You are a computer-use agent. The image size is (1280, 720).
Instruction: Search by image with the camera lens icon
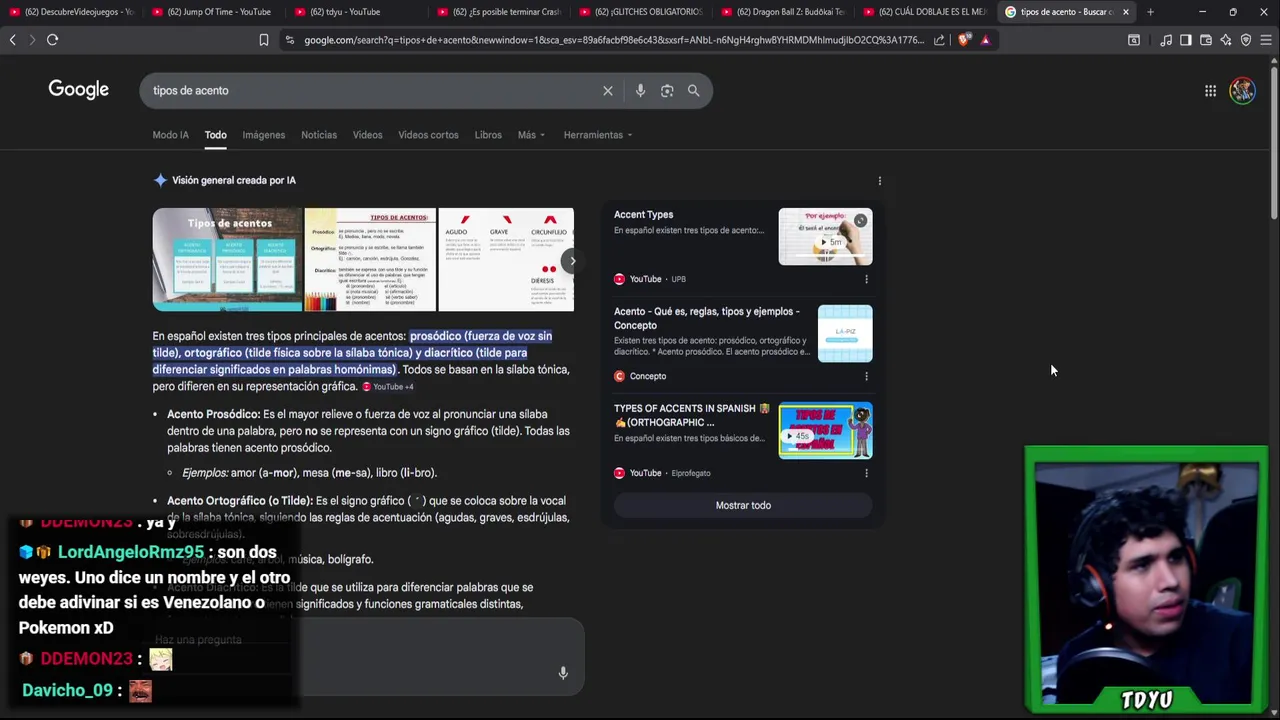[x=667, y=91]
